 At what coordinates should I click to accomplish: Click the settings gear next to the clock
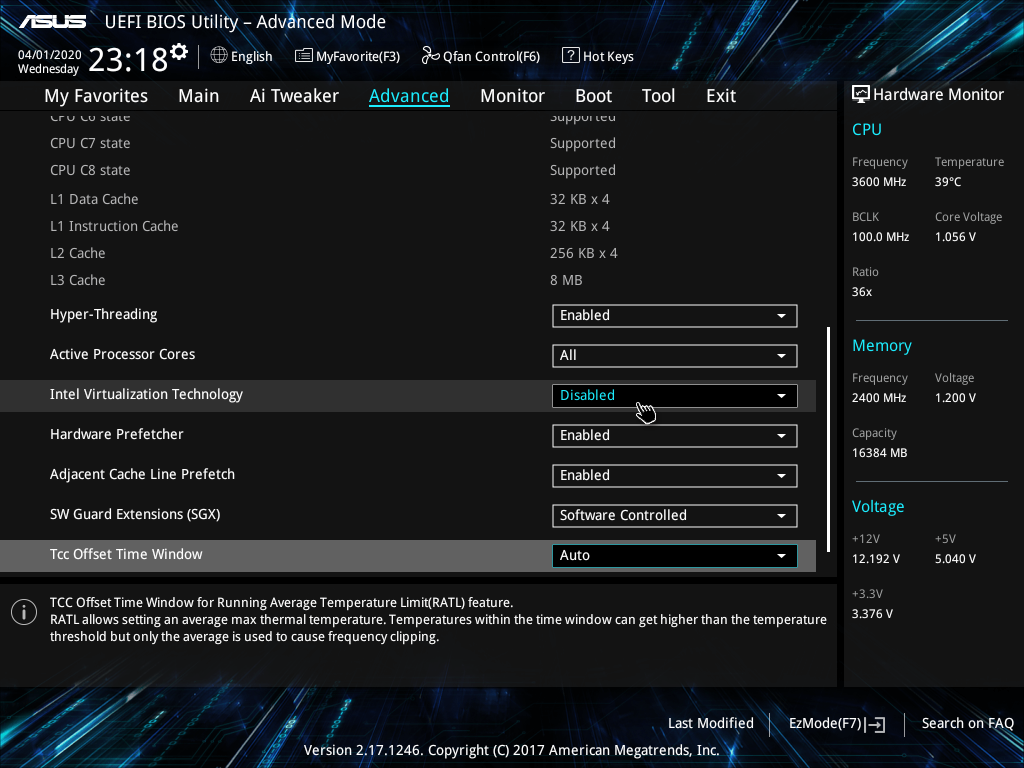(x=179, y=51)
